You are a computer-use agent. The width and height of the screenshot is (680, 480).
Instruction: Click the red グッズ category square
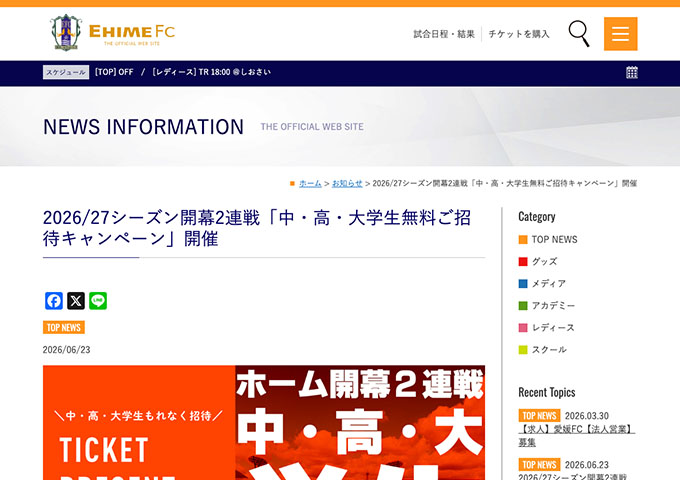pyautogui.click(x=523, y=261)
